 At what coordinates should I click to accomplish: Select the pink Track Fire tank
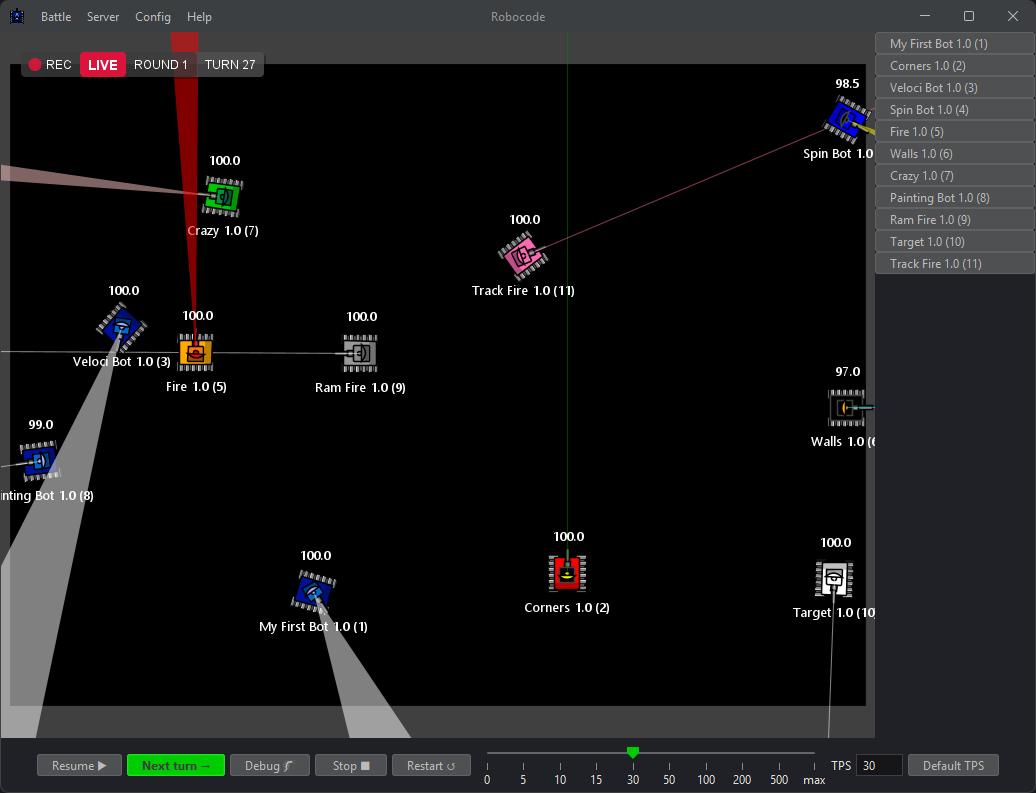point(523,256)
